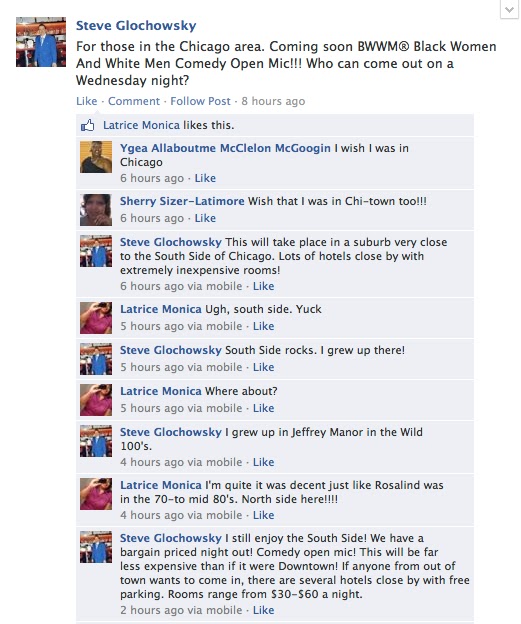Open Latrice Monica's name in likes row
The image size is (521, 624).
[141, 125]
